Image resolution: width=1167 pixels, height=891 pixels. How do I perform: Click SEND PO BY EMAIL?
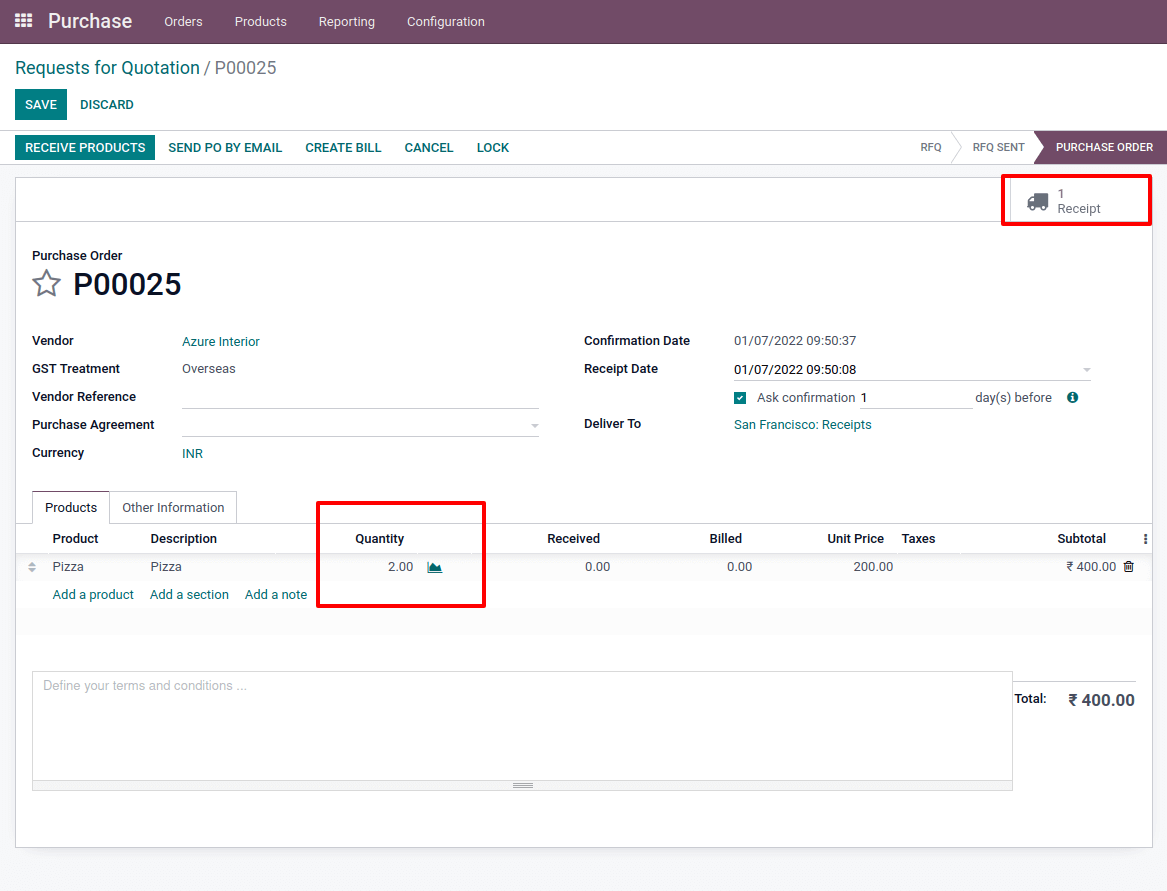click(x=225, y=147)
